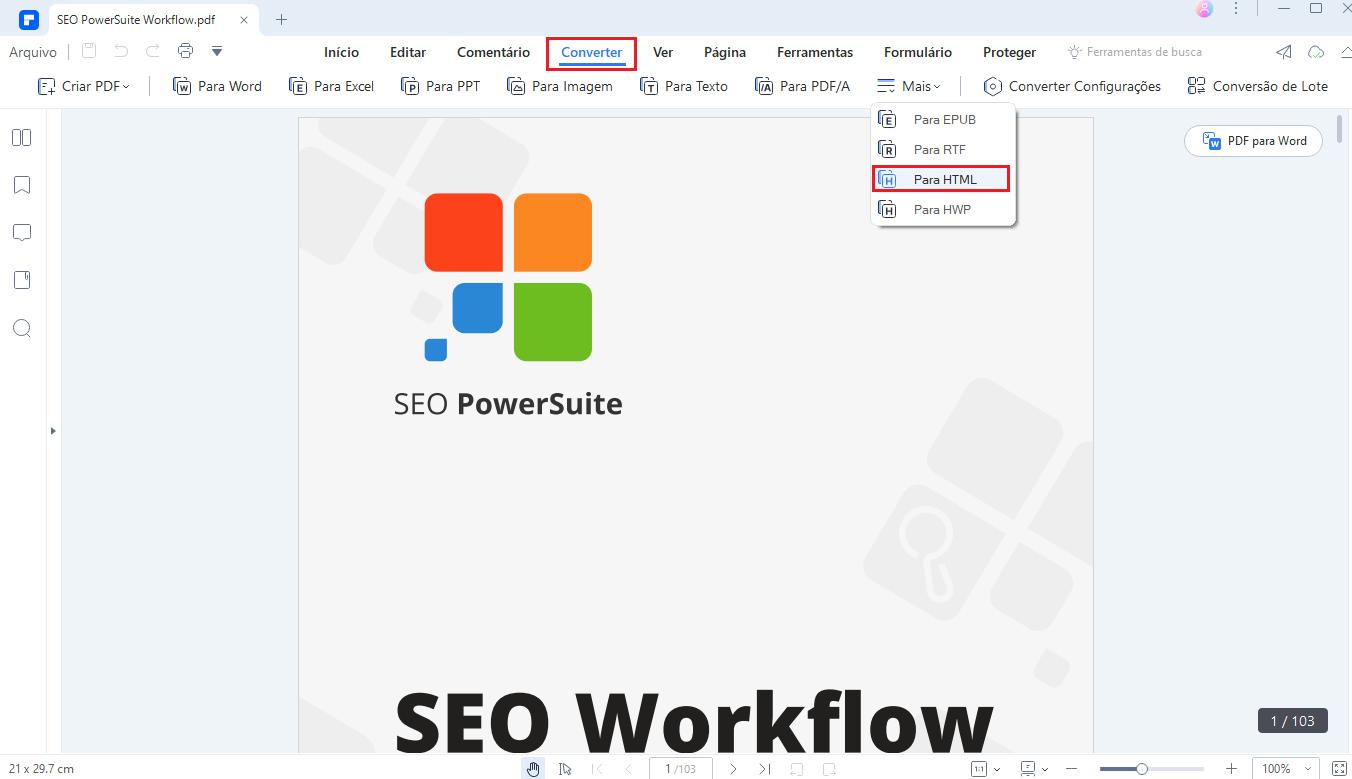The width and height of the screenshot is (1352, 779).
Task: Collapse the Mais dropdown menu
Action: pyautogui.click(x=908, y=86)
